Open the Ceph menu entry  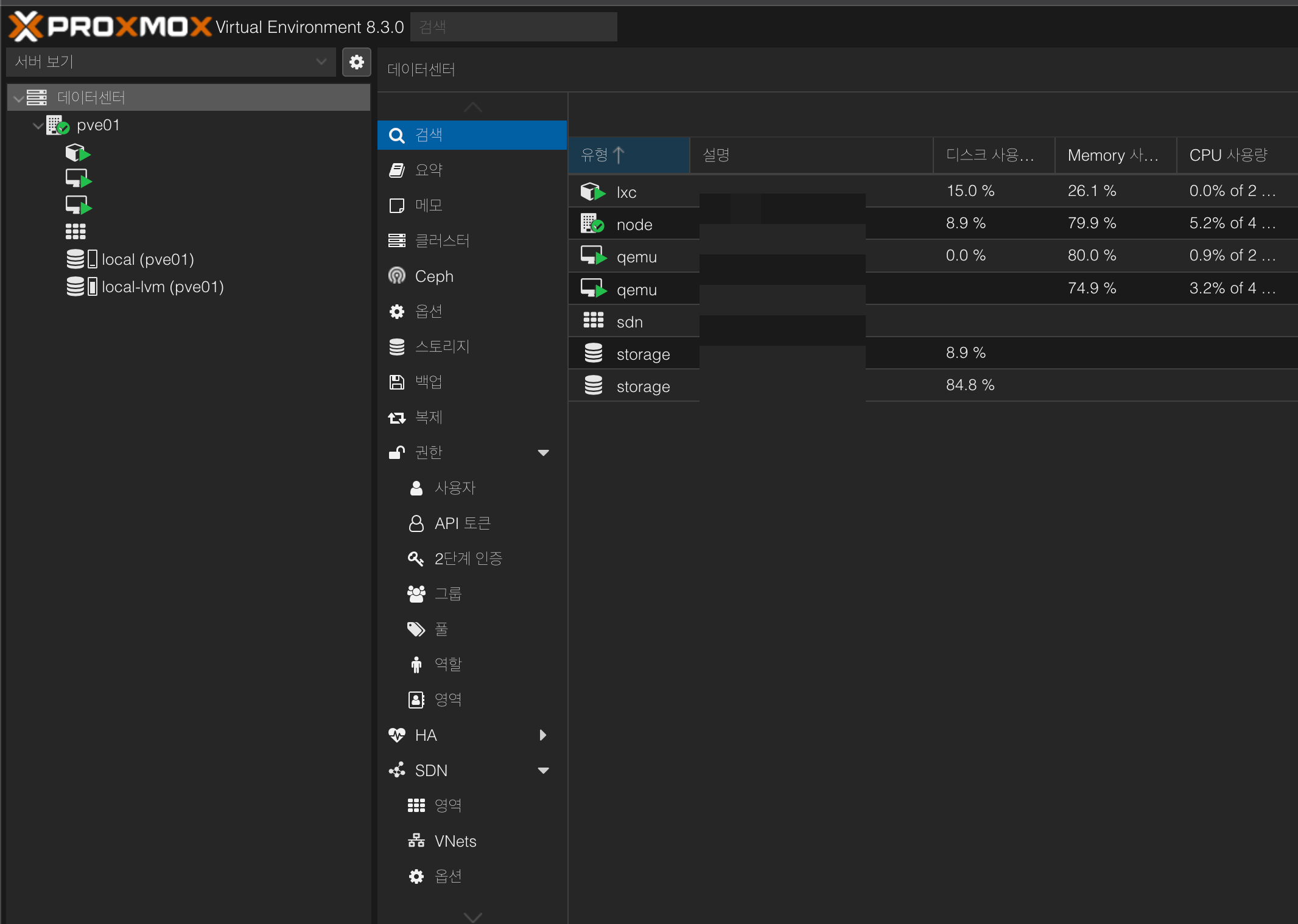pos(433,276)
